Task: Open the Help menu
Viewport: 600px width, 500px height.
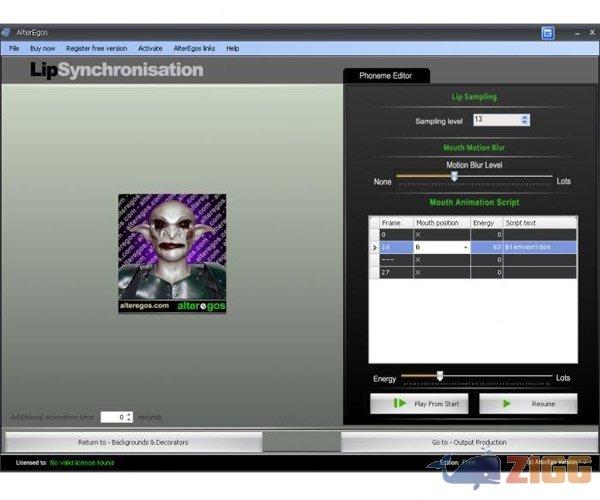Action: coord(232,48)
